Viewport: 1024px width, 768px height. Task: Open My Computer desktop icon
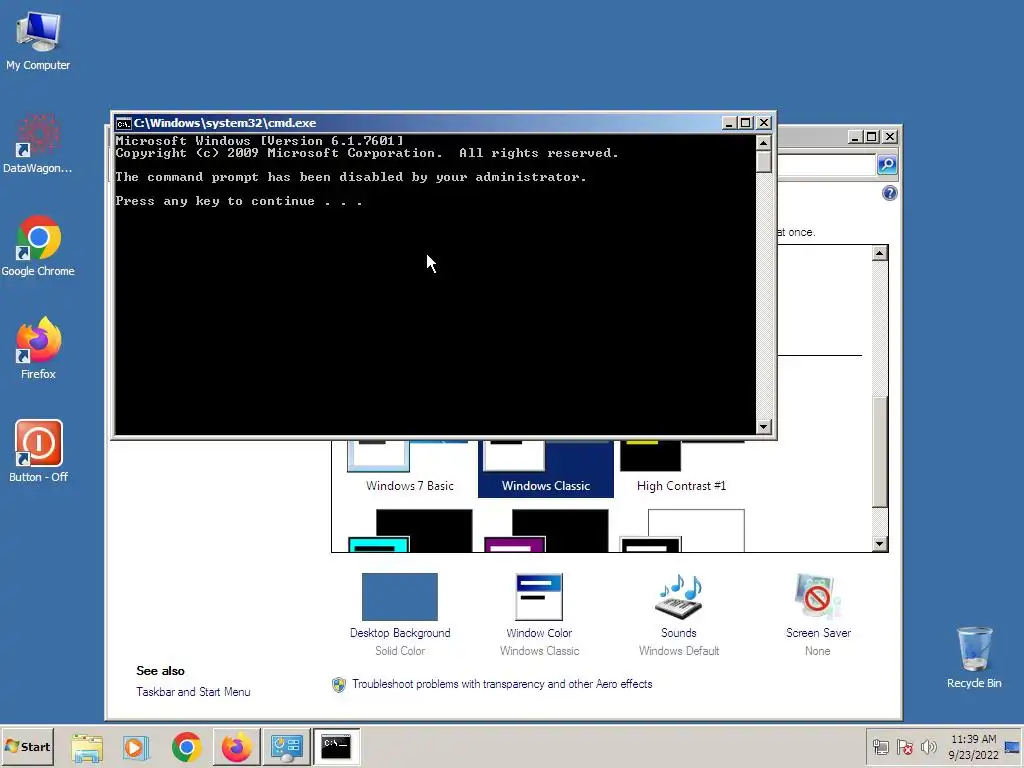click(38, 40)
